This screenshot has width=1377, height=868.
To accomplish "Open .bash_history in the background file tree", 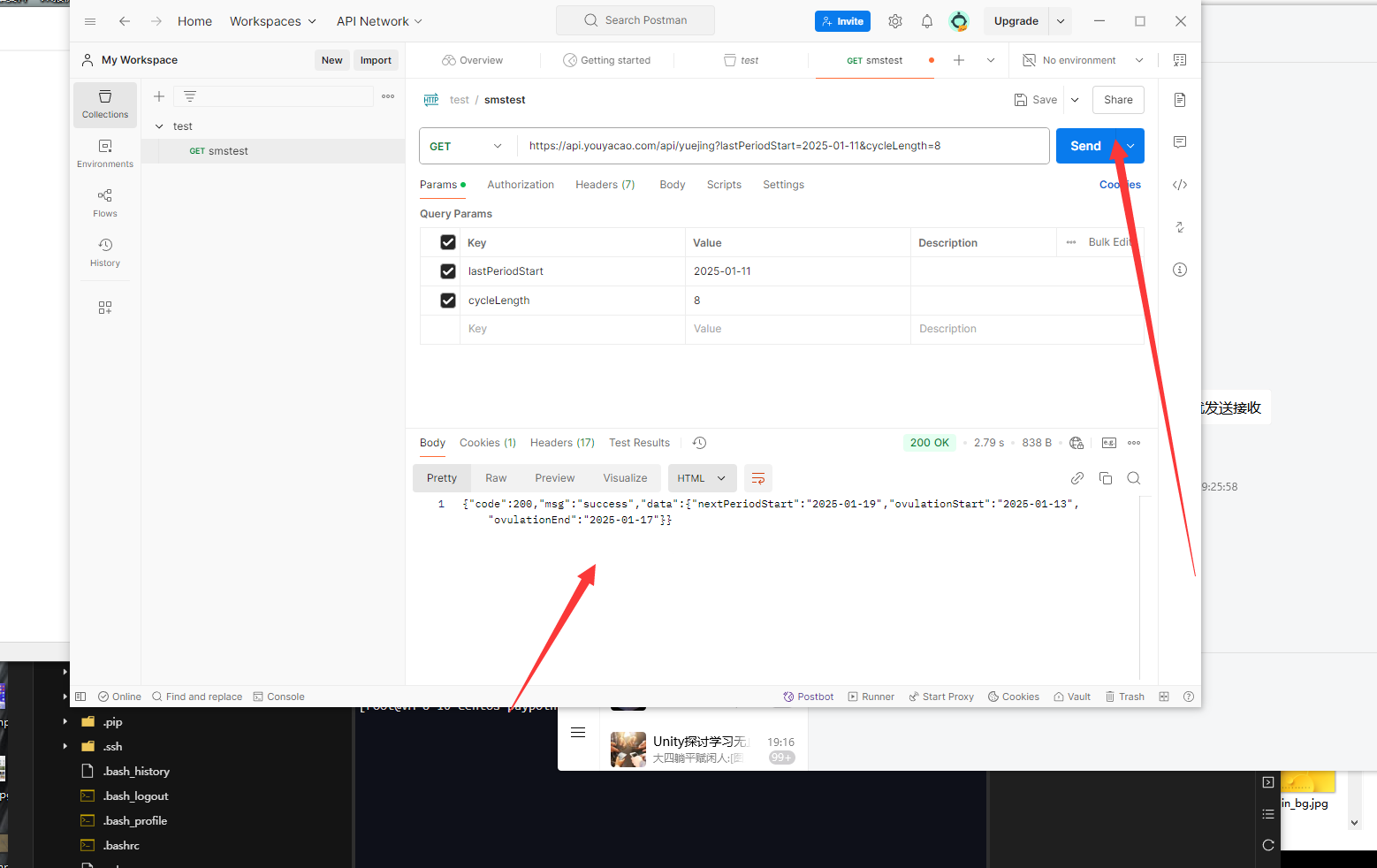I will click(136, 772).
